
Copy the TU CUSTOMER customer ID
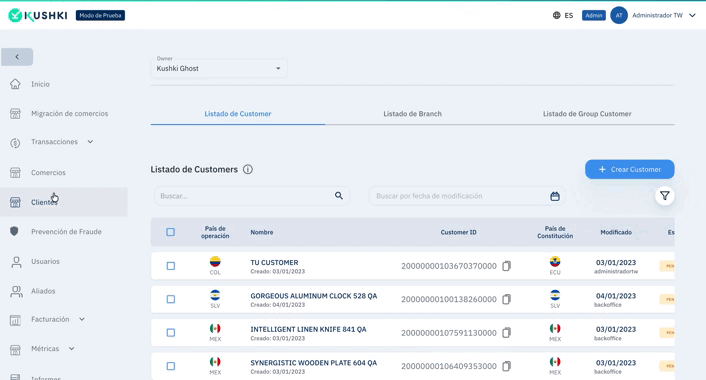[507, 266]
